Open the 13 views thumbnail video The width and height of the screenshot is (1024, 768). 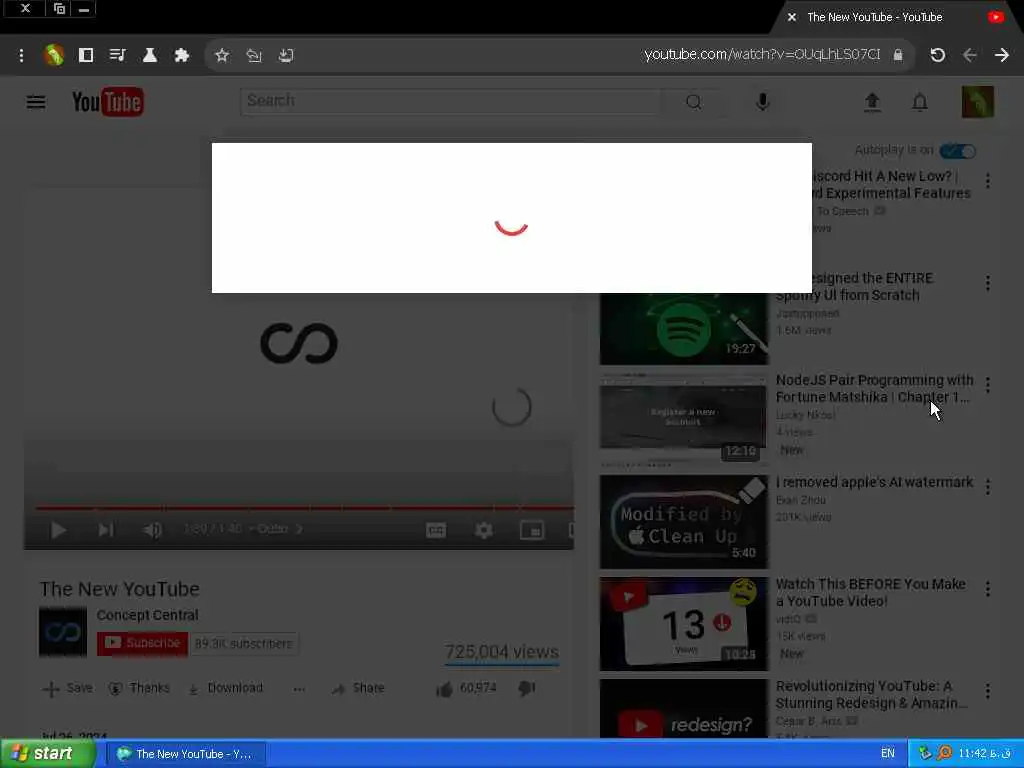(x=684, y=624)
